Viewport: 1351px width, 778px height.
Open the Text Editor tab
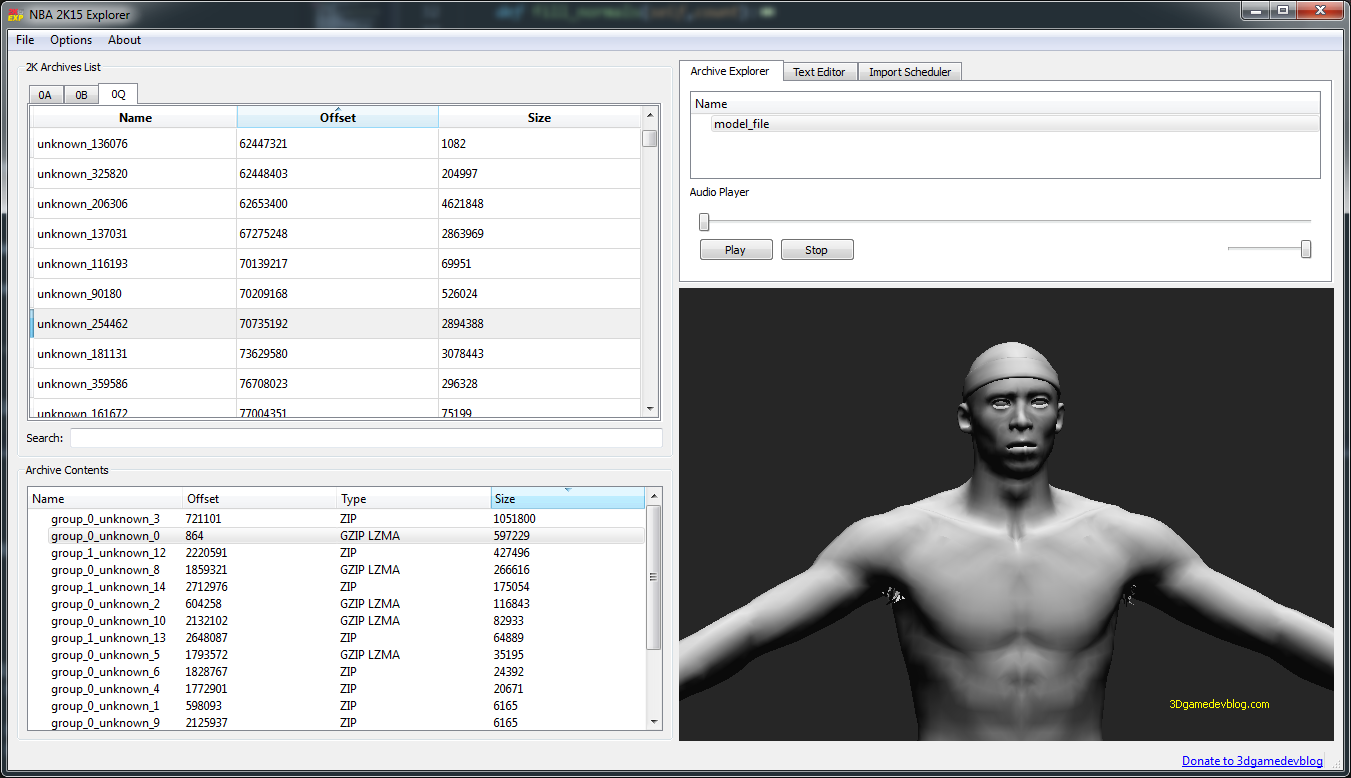pos(818,72)
